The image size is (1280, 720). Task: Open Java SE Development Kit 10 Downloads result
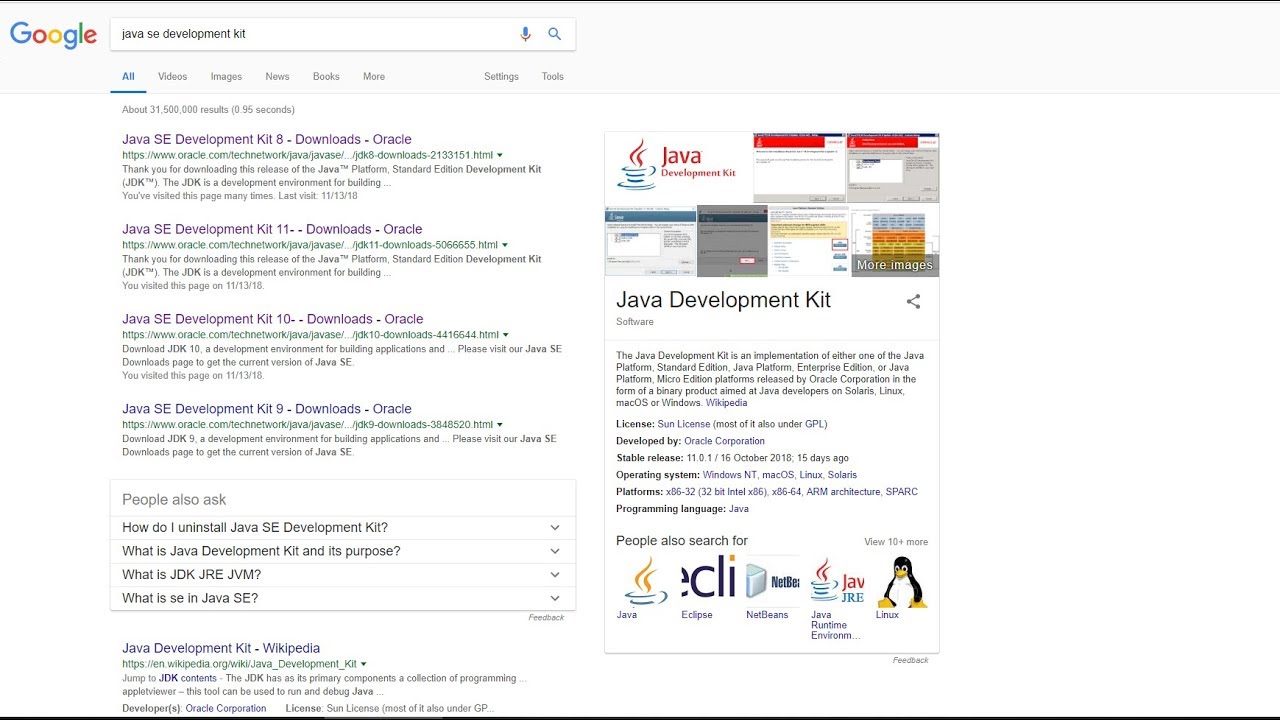[273, 319]
